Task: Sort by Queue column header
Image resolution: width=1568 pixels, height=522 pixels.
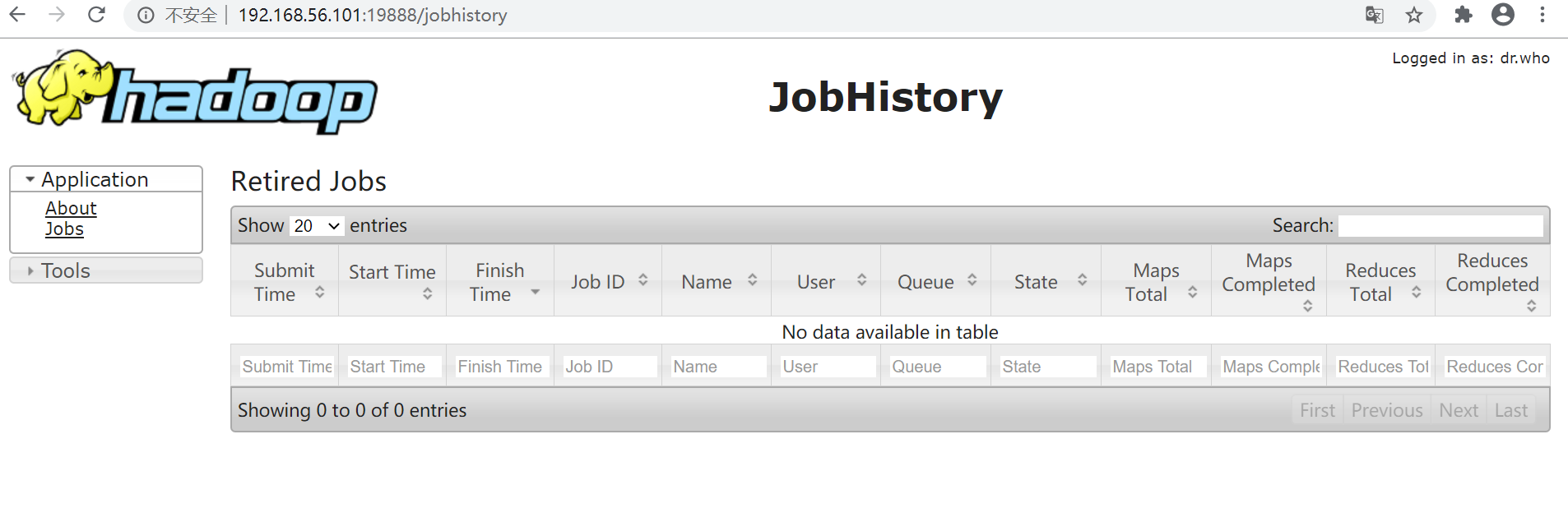Action: pyautogui.click(x=936, y=281)
